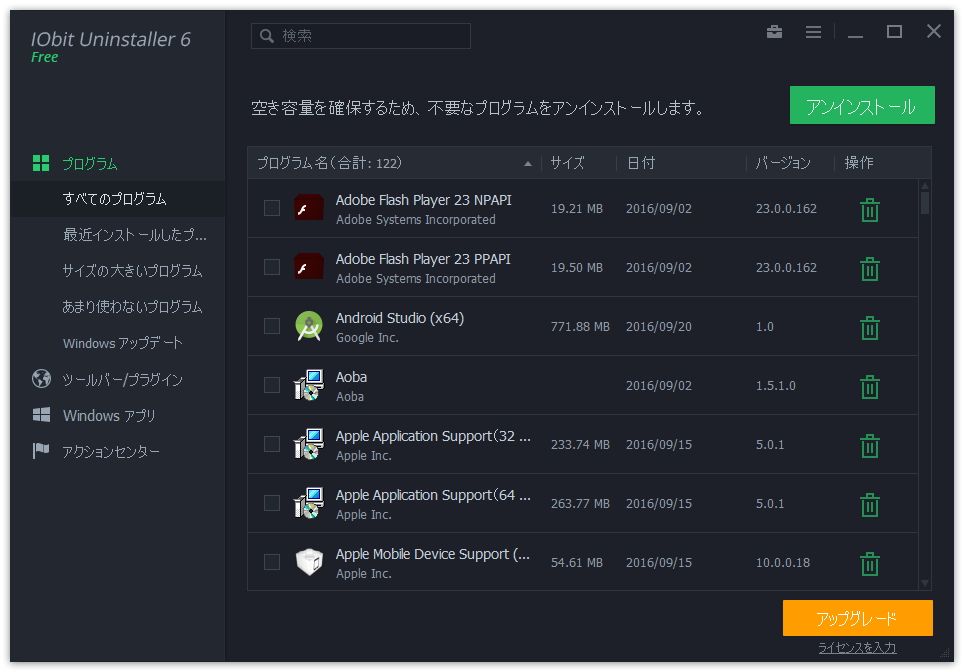Open the ライセンスを入力 link
The height and width of the screenshot is (672, 964).
pos(857,647)
